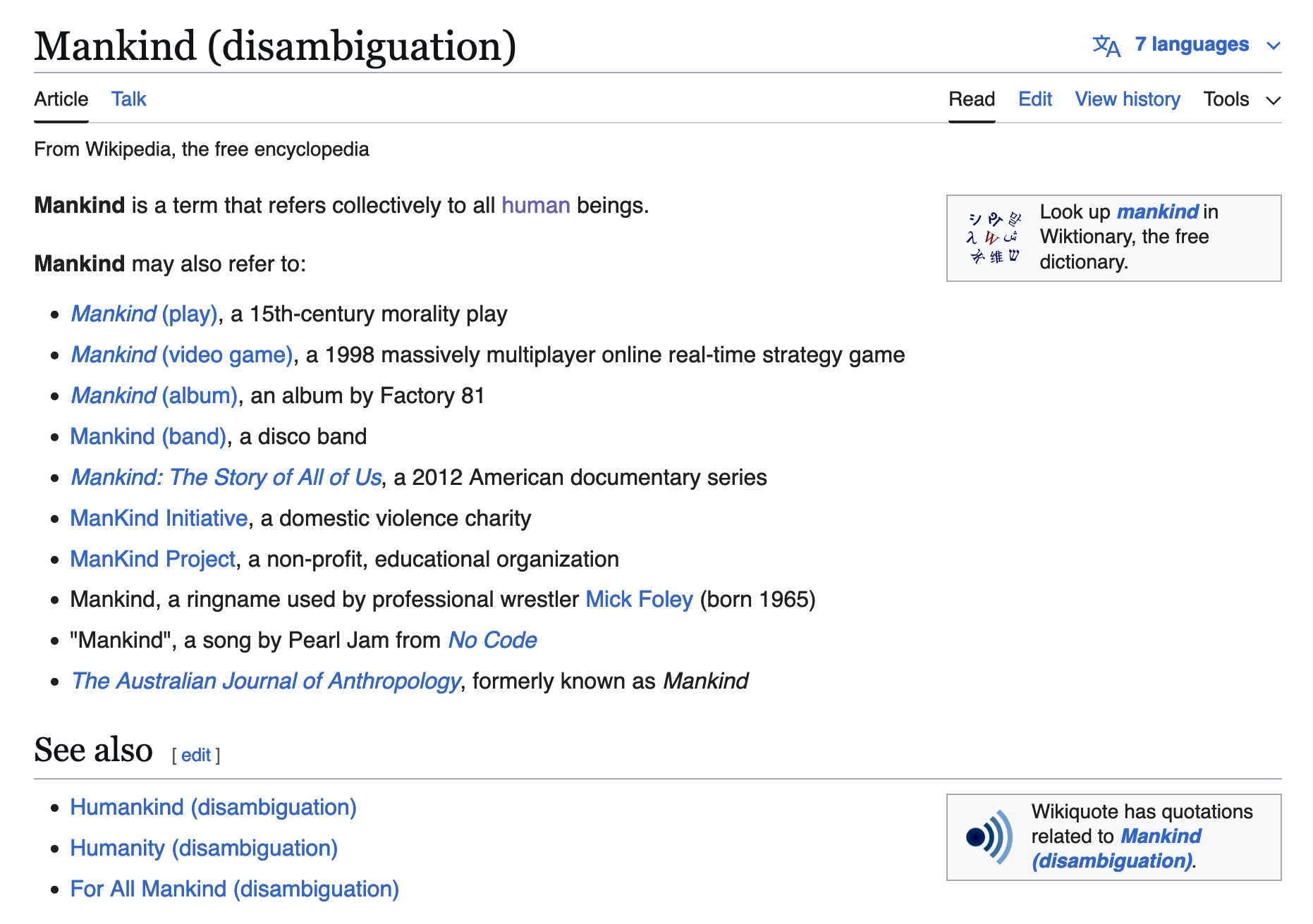Click 'a domestic violence charity' text
1313x924 pixels.
tap(396, 518)
